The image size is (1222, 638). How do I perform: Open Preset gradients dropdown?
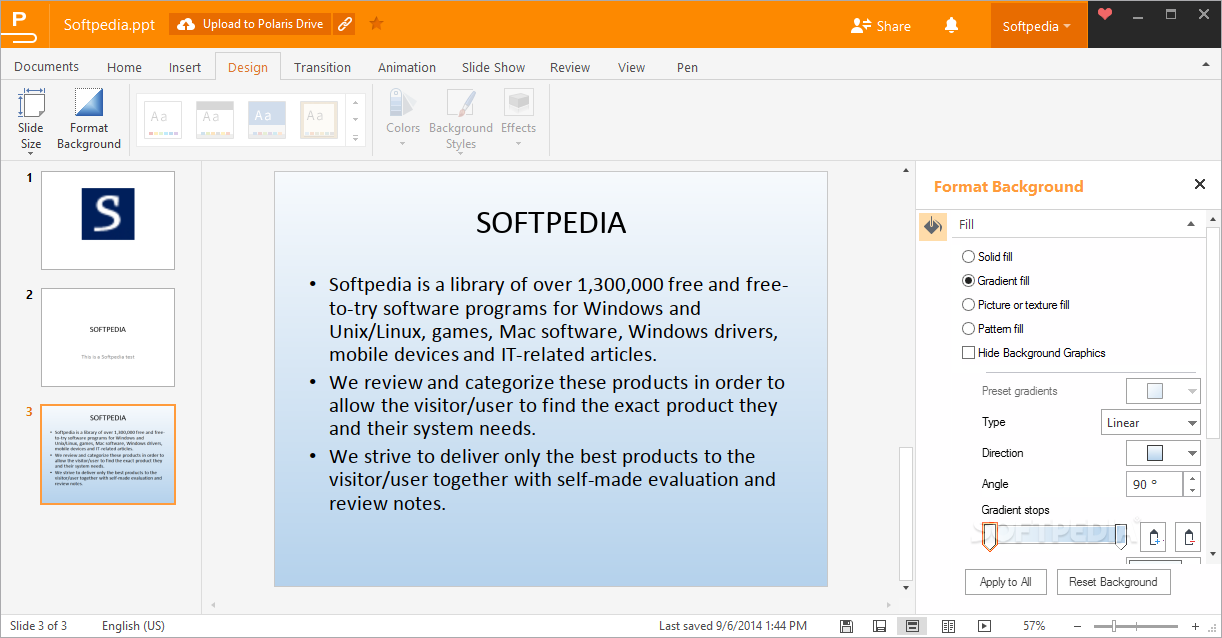click(x=1163, y=391)
